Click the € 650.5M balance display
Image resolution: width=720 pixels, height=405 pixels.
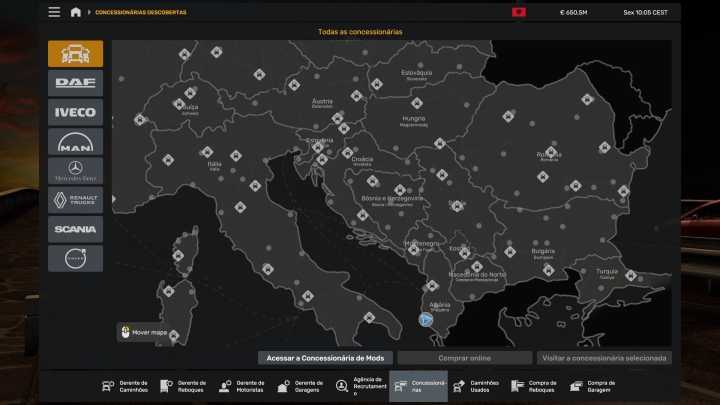click(574, 13)
